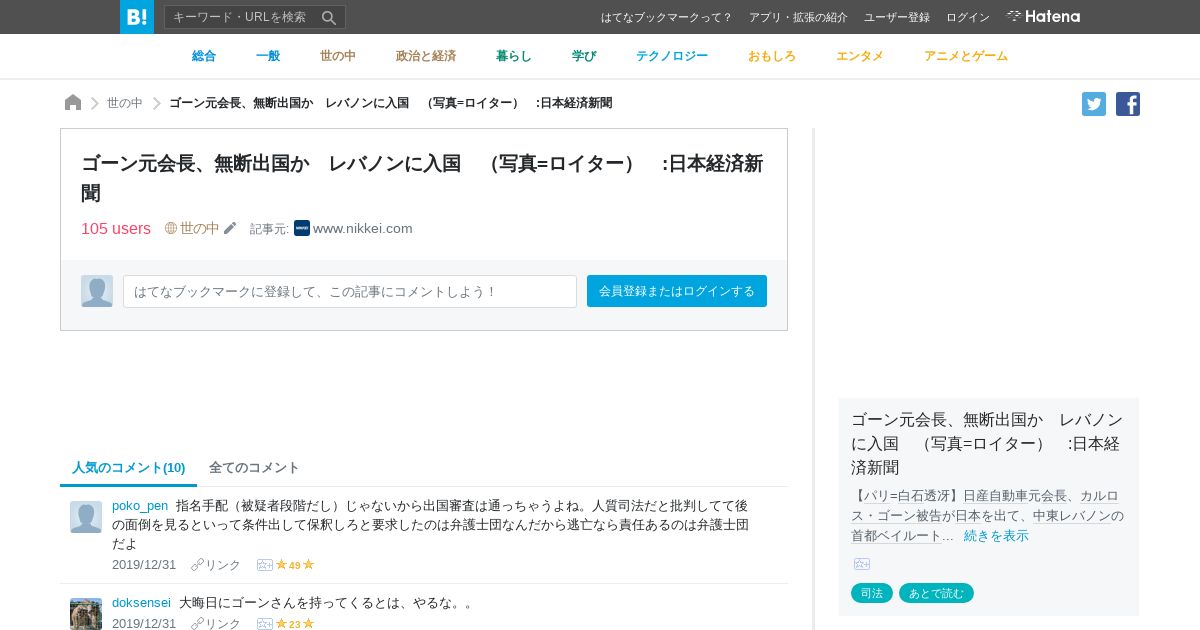Switch to the 人気のコメント(10) tab

point(129,467)
